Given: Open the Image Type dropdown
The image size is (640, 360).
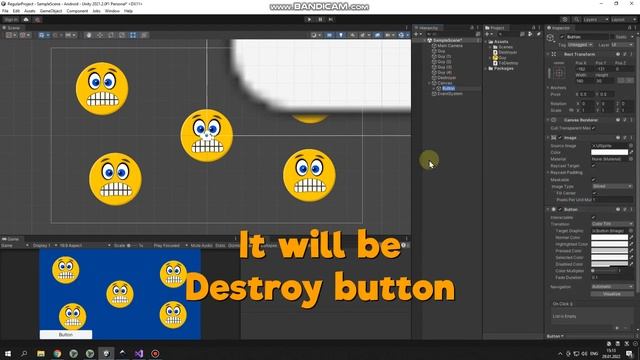Looking at the screenshot, I should point(612,186).
